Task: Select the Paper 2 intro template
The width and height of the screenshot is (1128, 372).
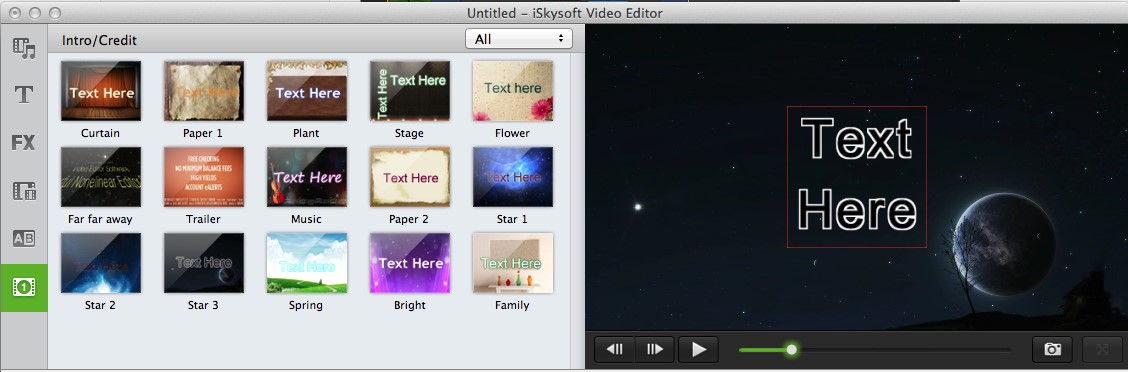Action: click(x=409, y=177)
